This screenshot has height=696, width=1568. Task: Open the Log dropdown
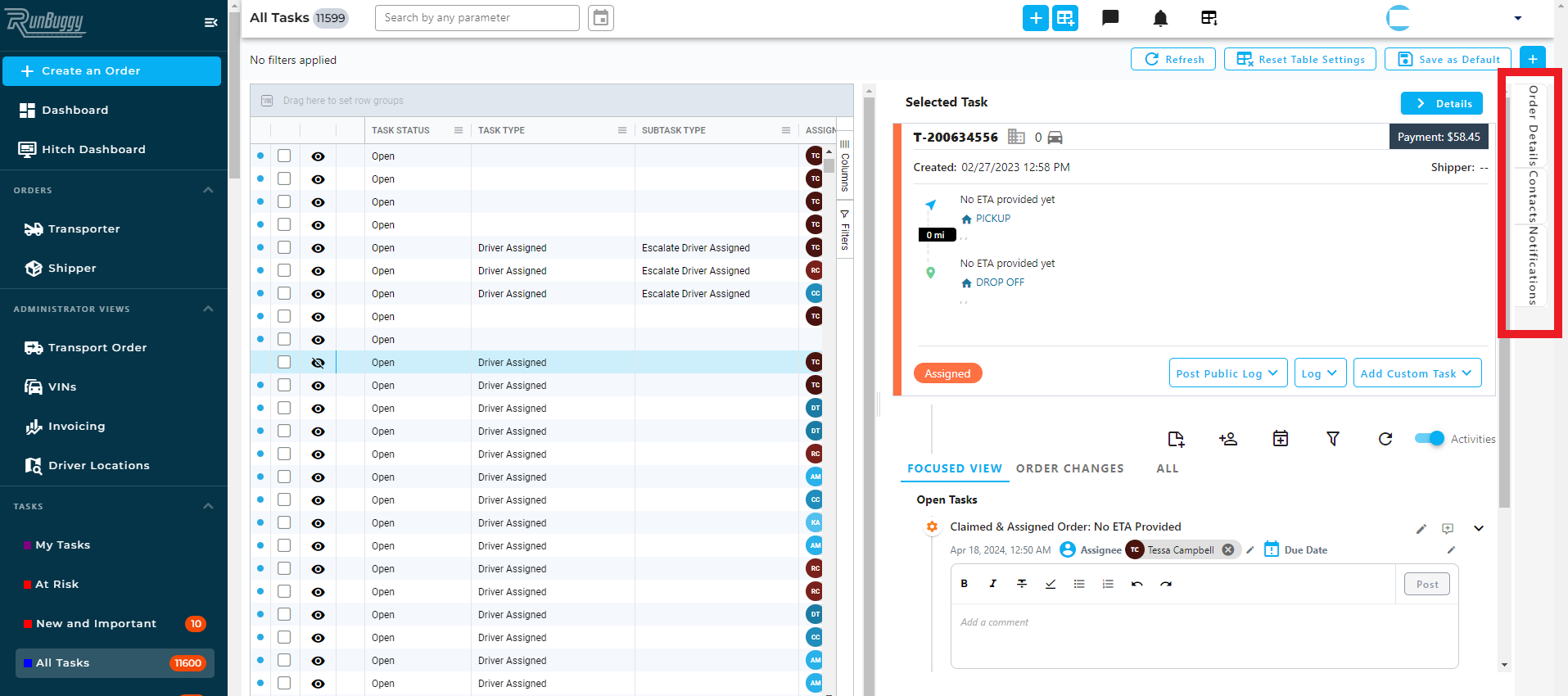tap(1320, 373)
